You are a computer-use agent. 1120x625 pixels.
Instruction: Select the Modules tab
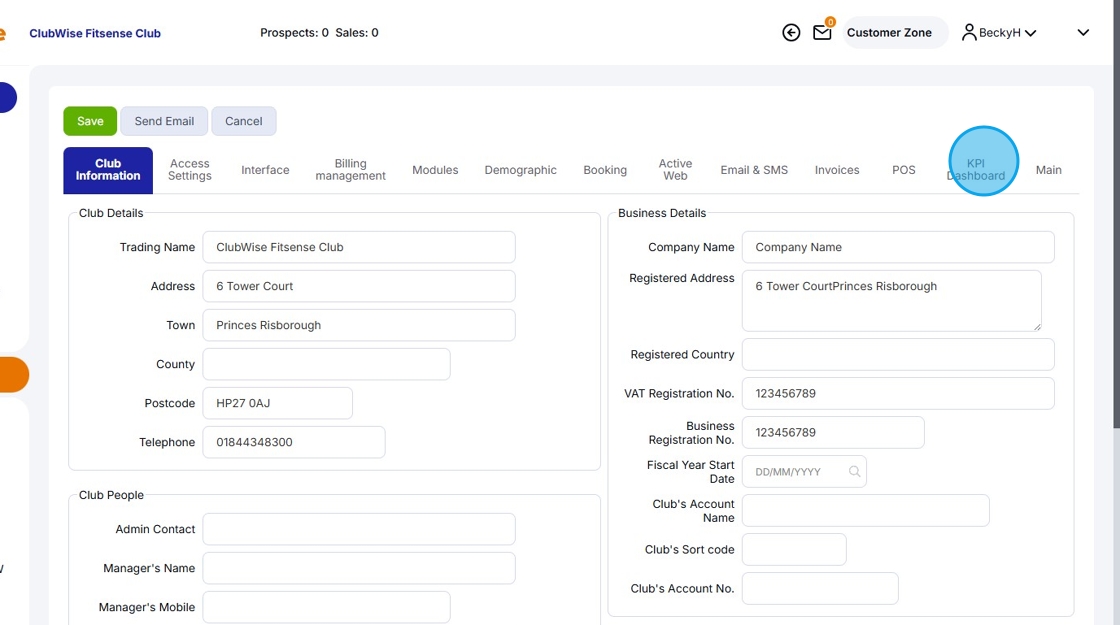[435, 170]
